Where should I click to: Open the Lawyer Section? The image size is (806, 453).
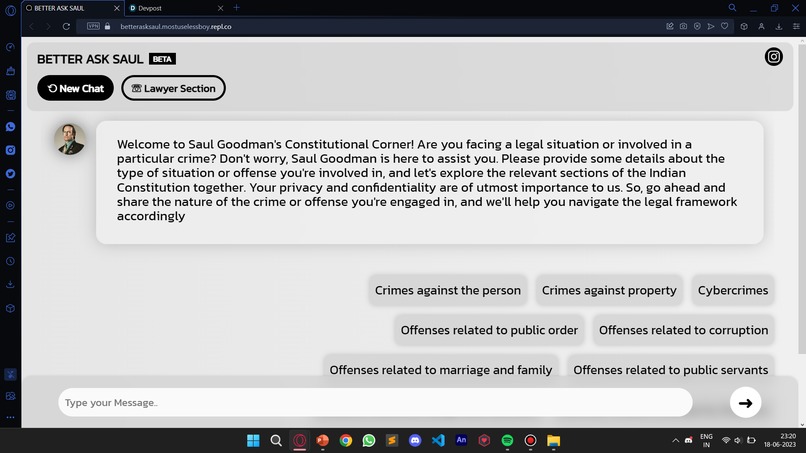(173, 88)
